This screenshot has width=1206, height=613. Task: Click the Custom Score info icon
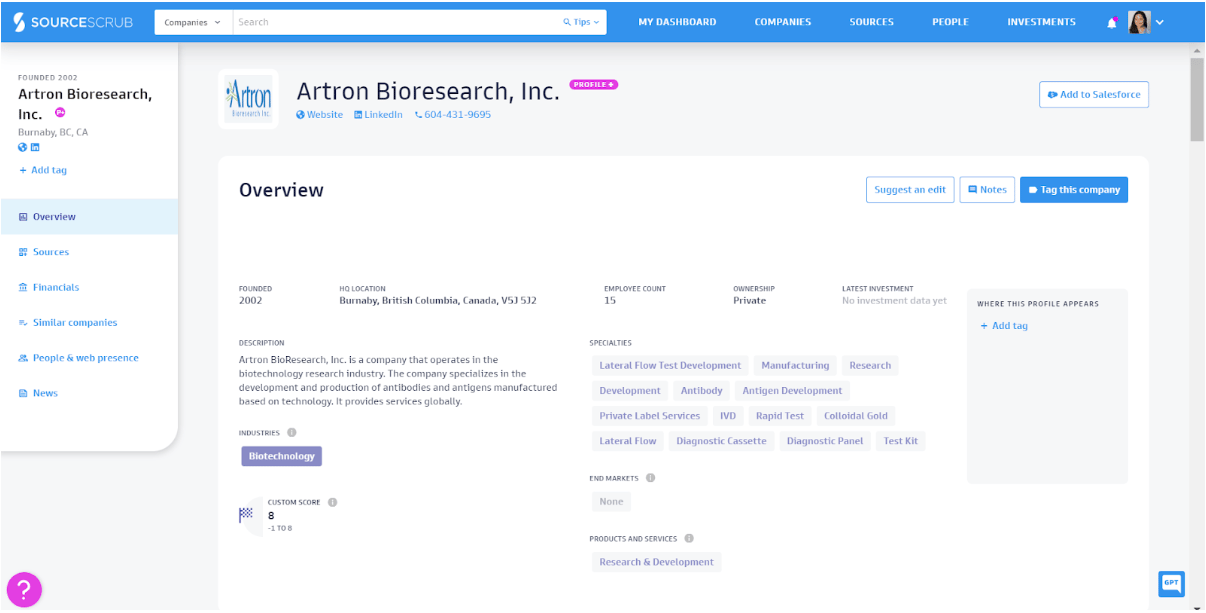[333, 502]
